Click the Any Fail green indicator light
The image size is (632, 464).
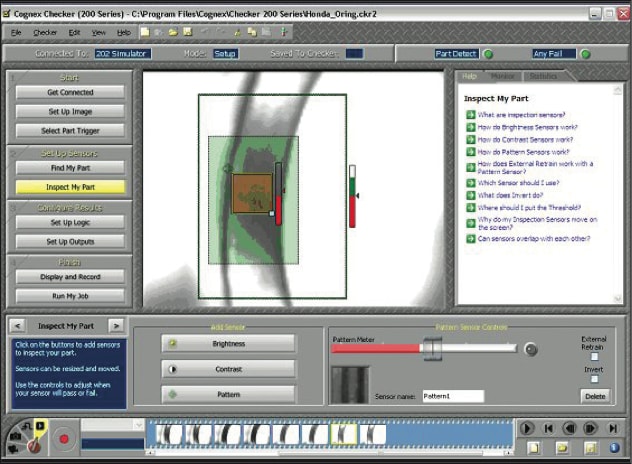pos(586,54)
